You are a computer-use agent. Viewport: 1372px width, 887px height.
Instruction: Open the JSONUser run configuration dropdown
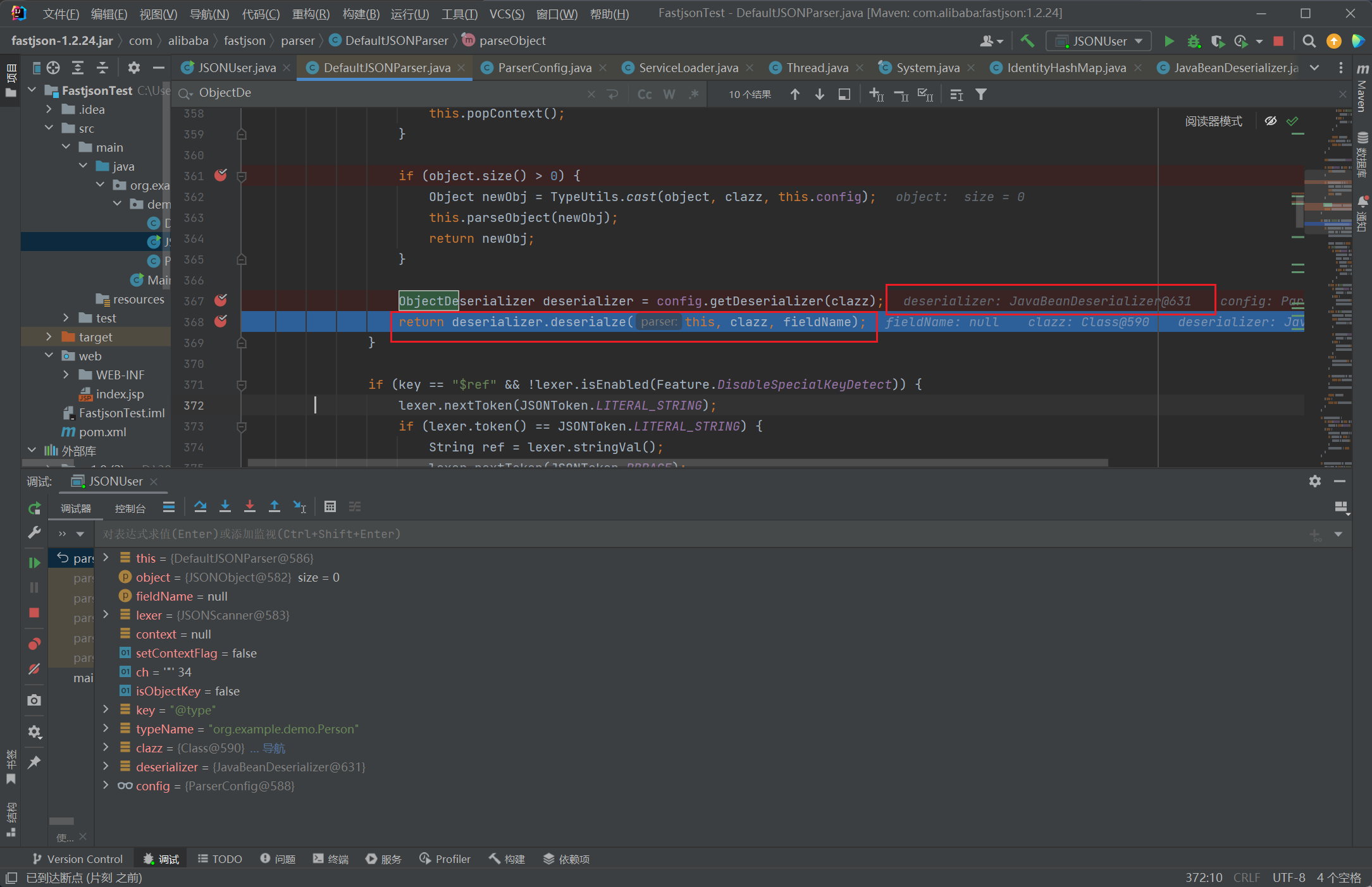pyautogui.click(x=1099, y=41)
